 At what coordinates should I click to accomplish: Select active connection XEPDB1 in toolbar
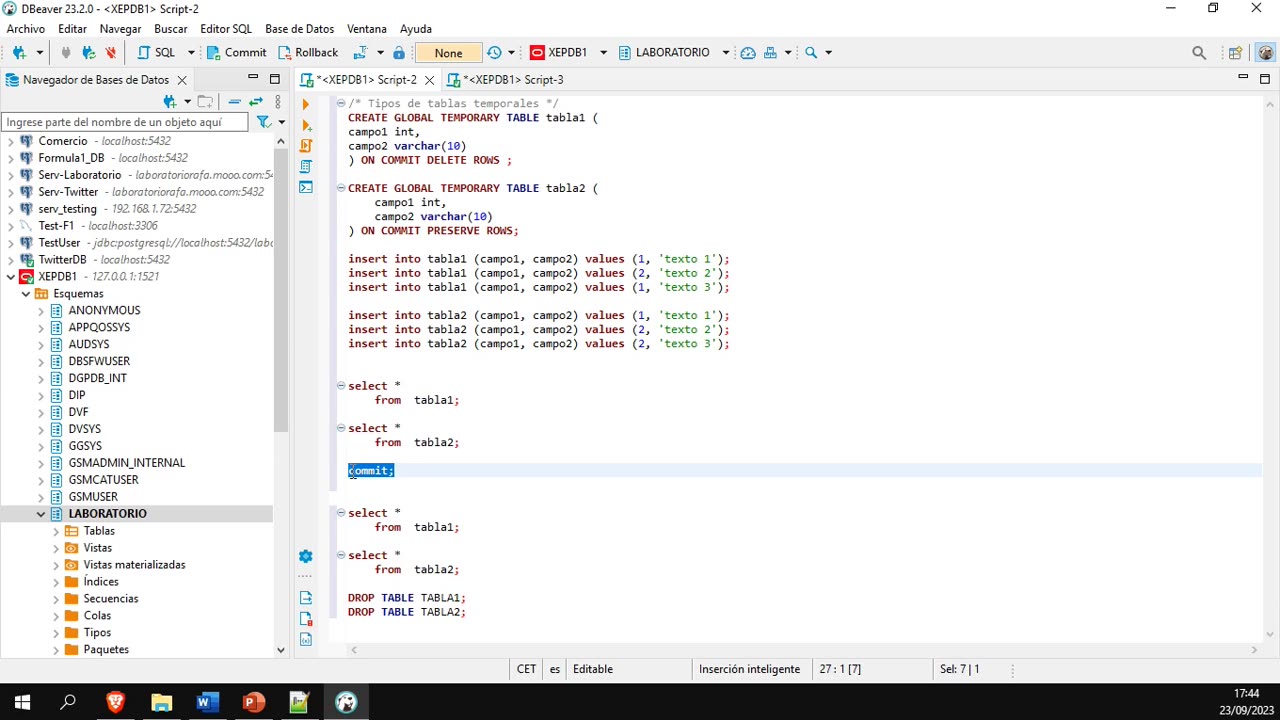point(567,52)
